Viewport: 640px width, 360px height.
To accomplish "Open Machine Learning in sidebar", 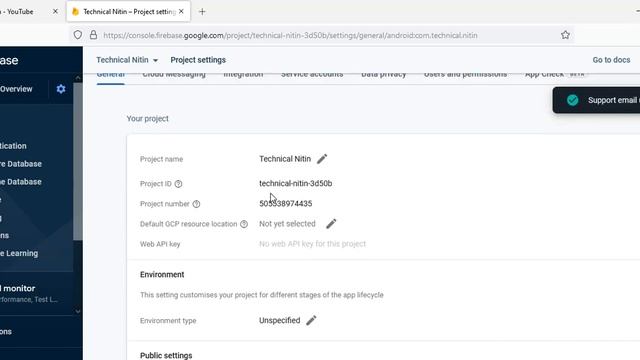I will [19, 253].
